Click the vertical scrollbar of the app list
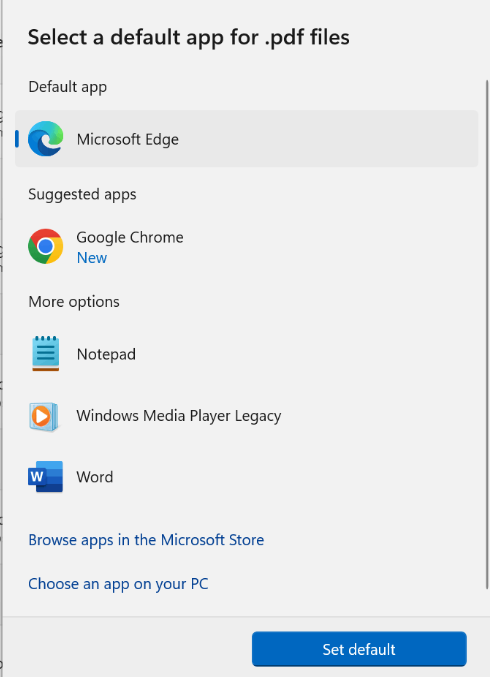Viewport: 490px width, 677px height. pyautogui.click(x=487, y=335)
